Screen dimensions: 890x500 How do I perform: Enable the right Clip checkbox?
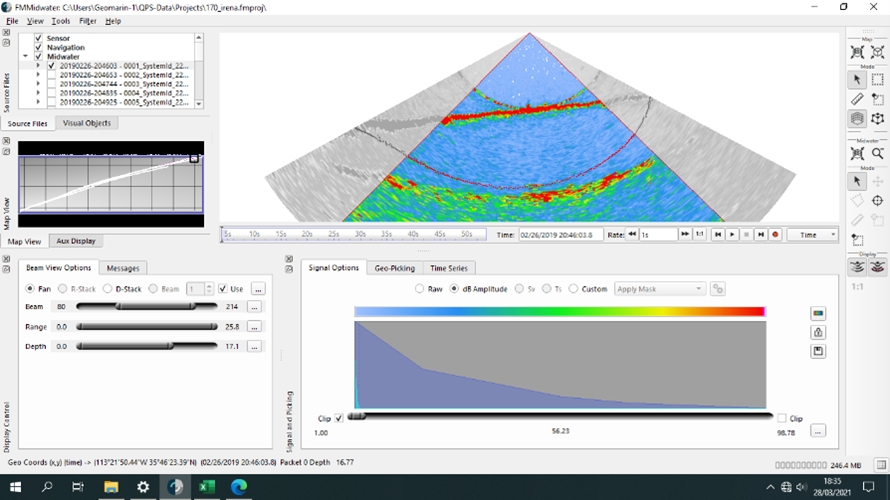click(782, 418)
